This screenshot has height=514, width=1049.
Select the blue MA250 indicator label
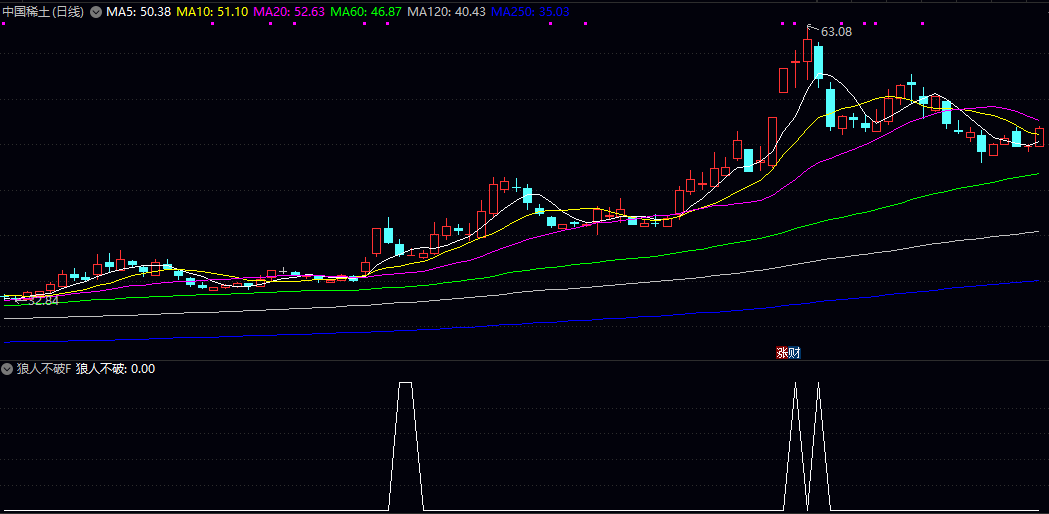(x=530, y=12)
